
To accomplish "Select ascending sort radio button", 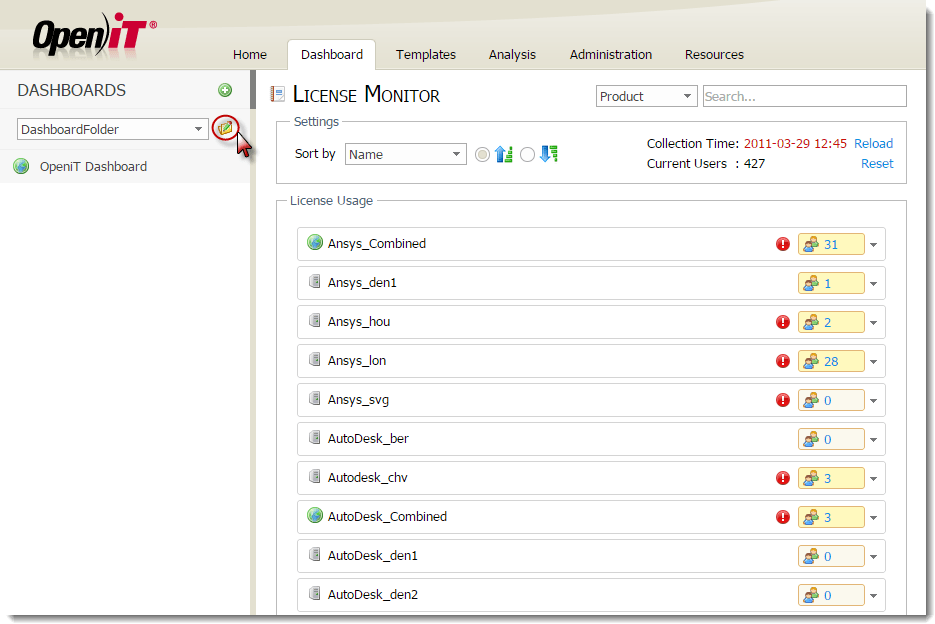I will pyautogui.click(x=482, y=155).
